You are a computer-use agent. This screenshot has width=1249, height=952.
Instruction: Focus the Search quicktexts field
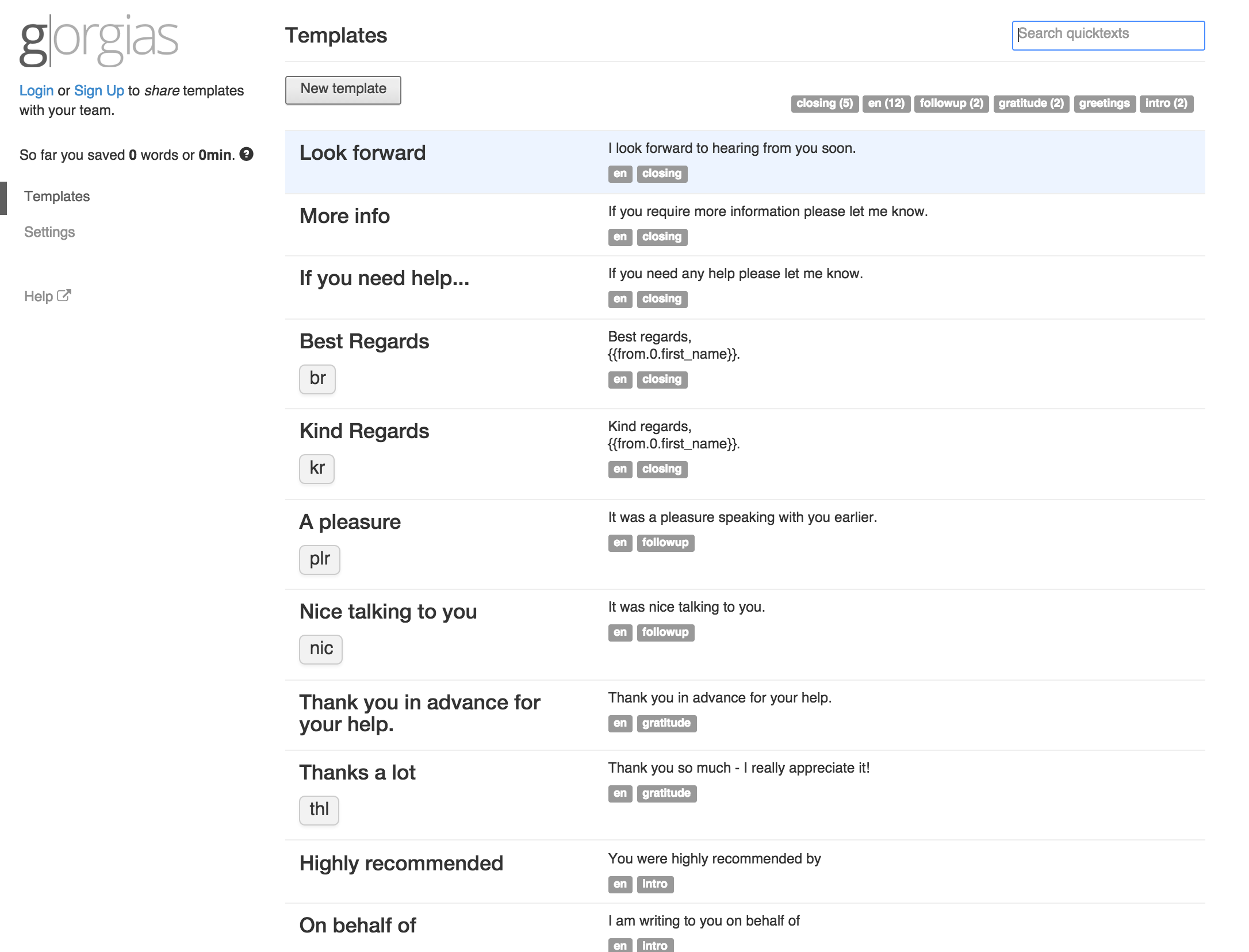(1108, 34)
